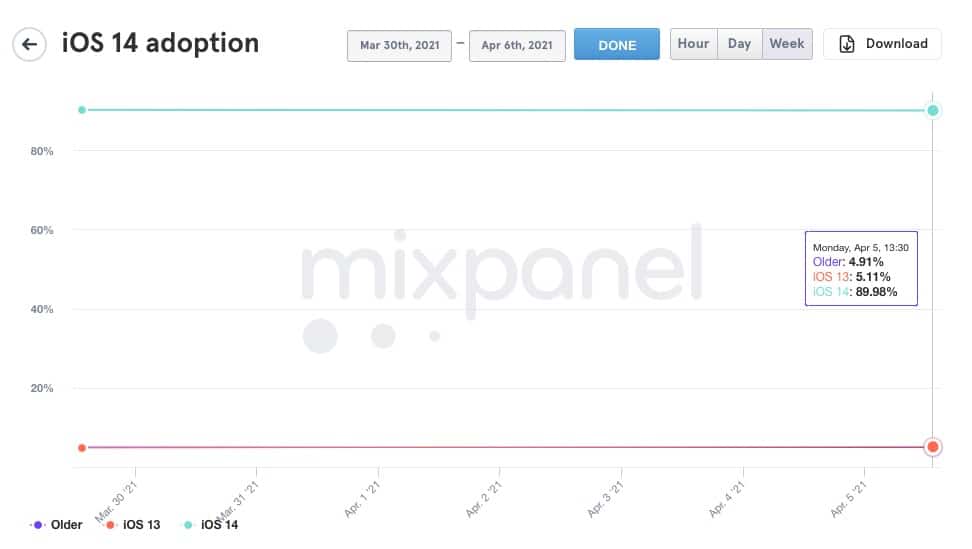
Task: Click the iOS 14 line start point
Action: pyautogui.click(x=82, y=110)
